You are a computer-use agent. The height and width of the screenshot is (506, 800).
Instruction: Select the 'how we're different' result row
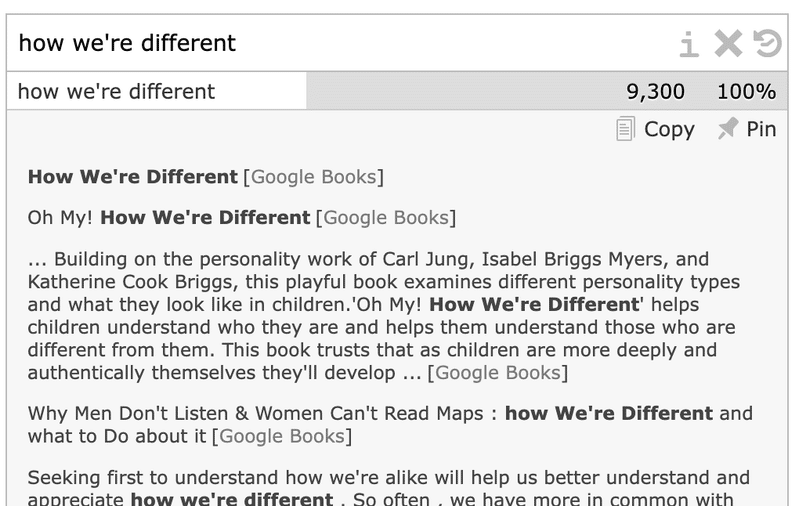pyautogui.click(x=397, y=91)
